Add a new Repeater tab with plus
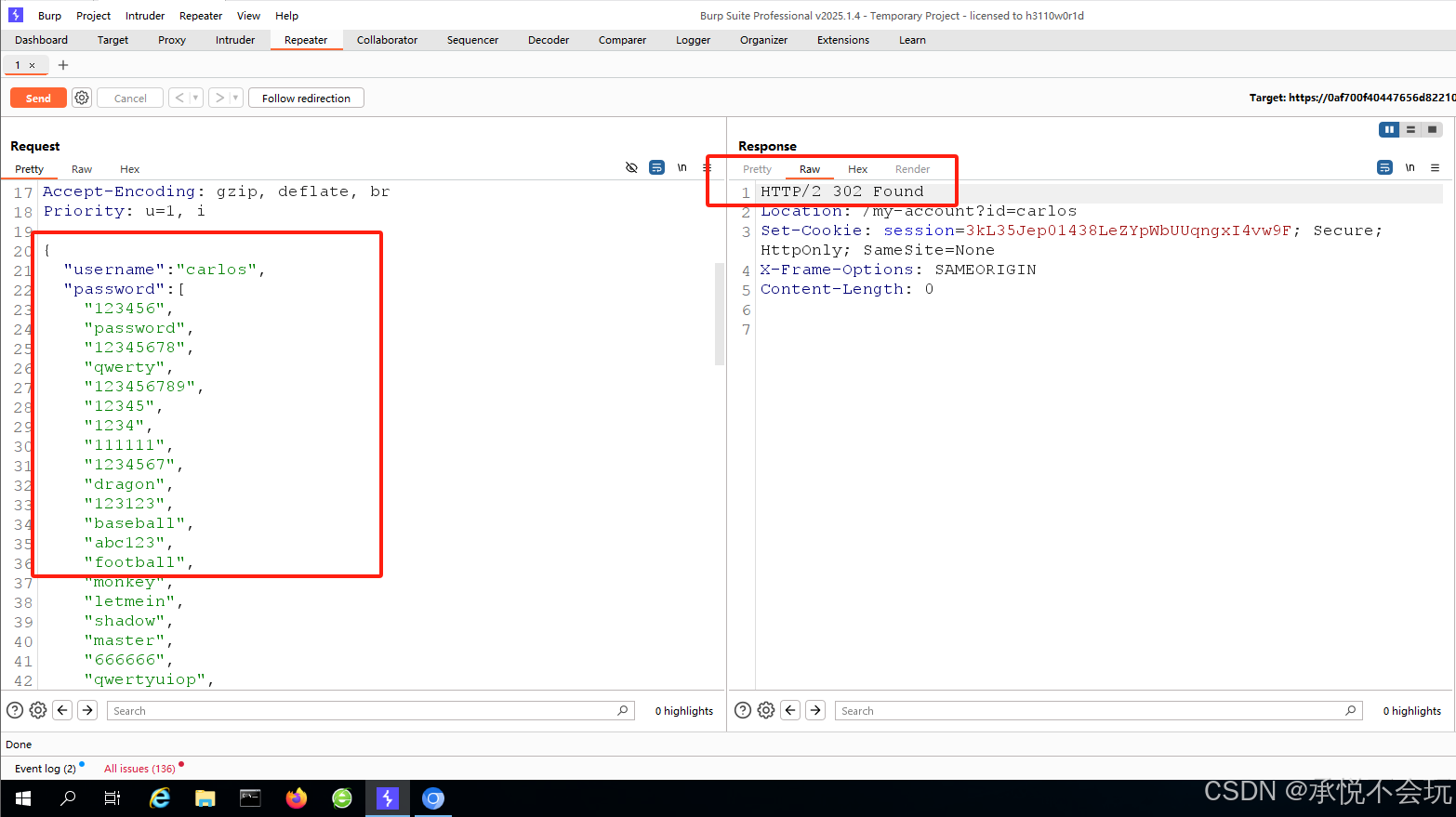The height and width of the screenshot is (817, 1456). point(63,65)
